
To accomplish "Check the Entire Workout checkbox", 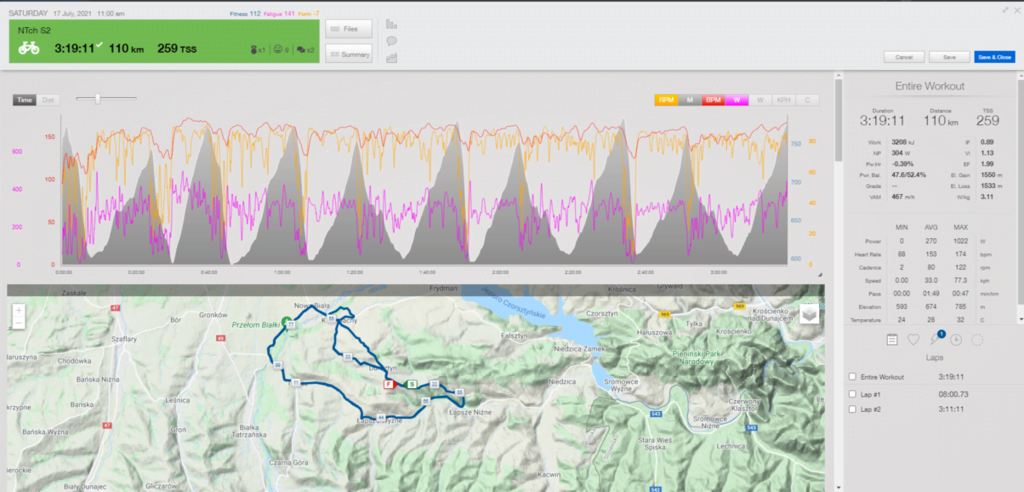I will (852, 377).
